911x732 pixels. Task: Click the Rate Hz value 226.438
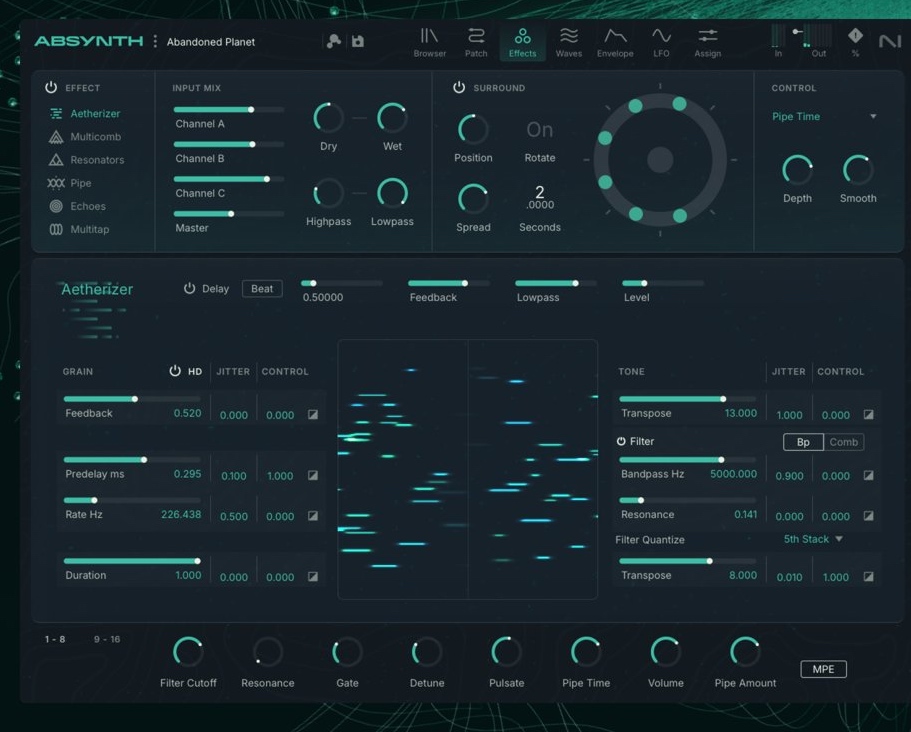coord(181,515)
